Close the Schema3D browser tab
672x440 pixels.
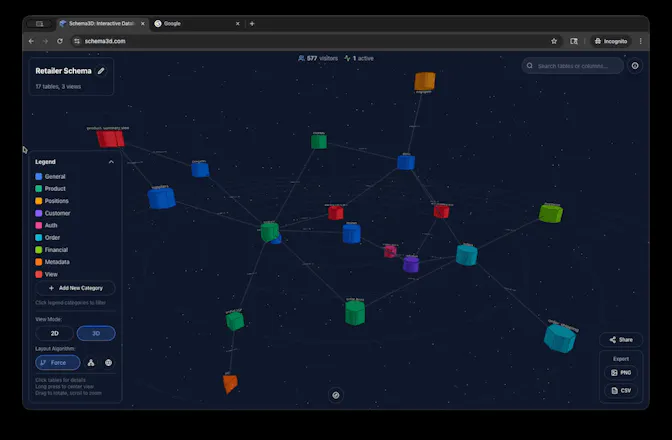[x=143, y=24]
